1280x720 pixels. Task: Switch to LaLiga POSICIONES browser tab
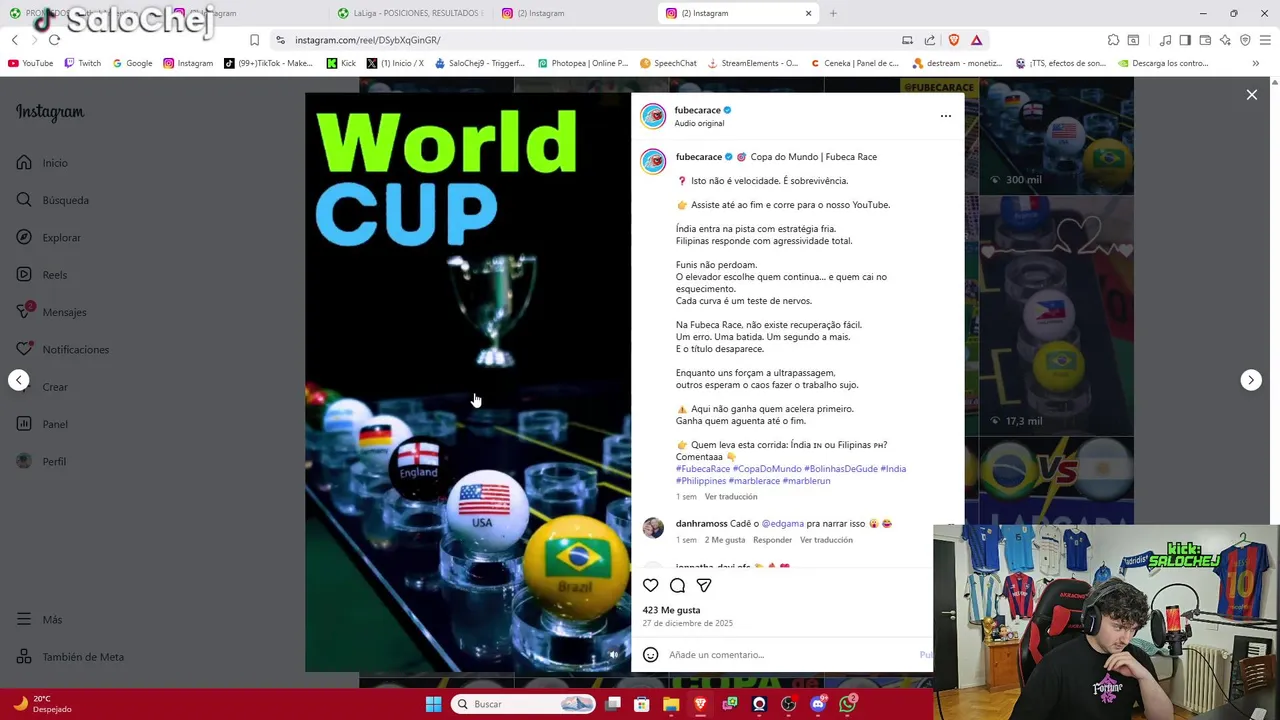coord(410,13)
